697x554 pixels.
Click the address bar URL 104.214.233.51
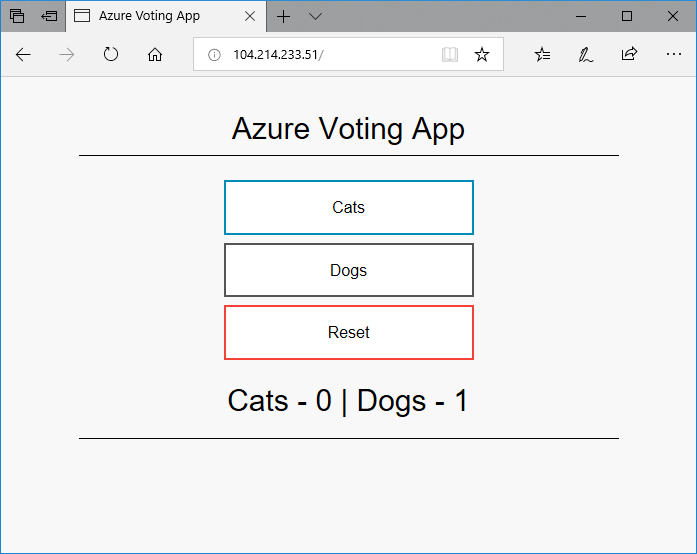click(x=278, y=55)
